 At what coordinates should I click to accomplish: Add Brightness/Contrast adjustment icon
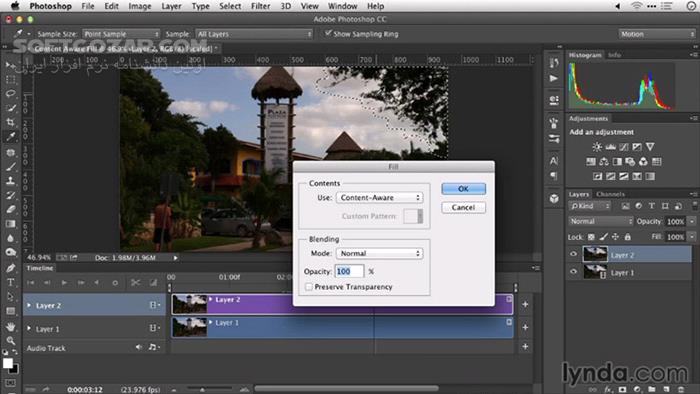pyautogui.click(x=597, y=147)
